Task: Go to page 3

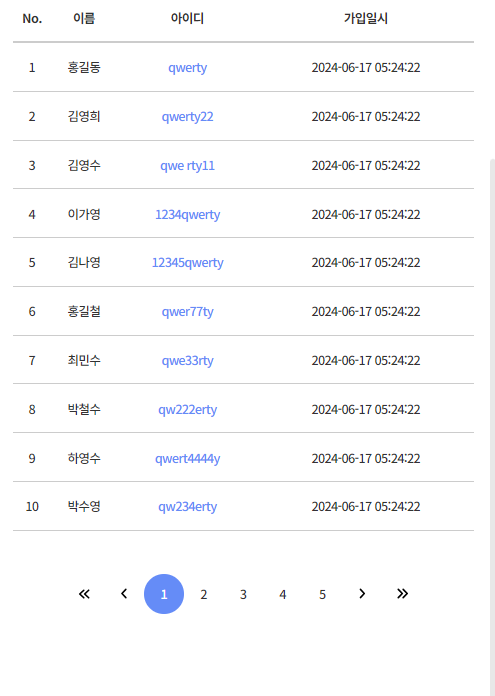Action: 243,594
